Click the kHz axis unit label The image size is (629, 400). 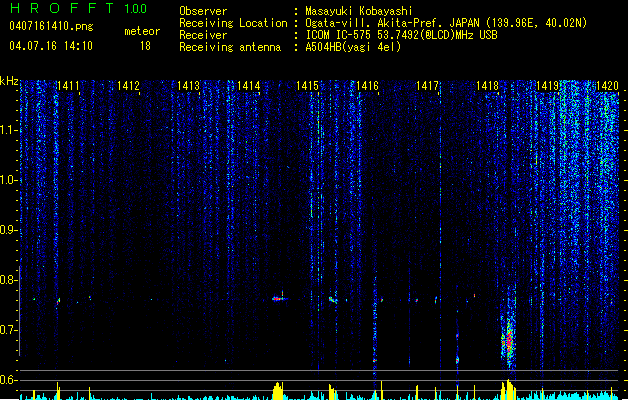coord(9,81)
